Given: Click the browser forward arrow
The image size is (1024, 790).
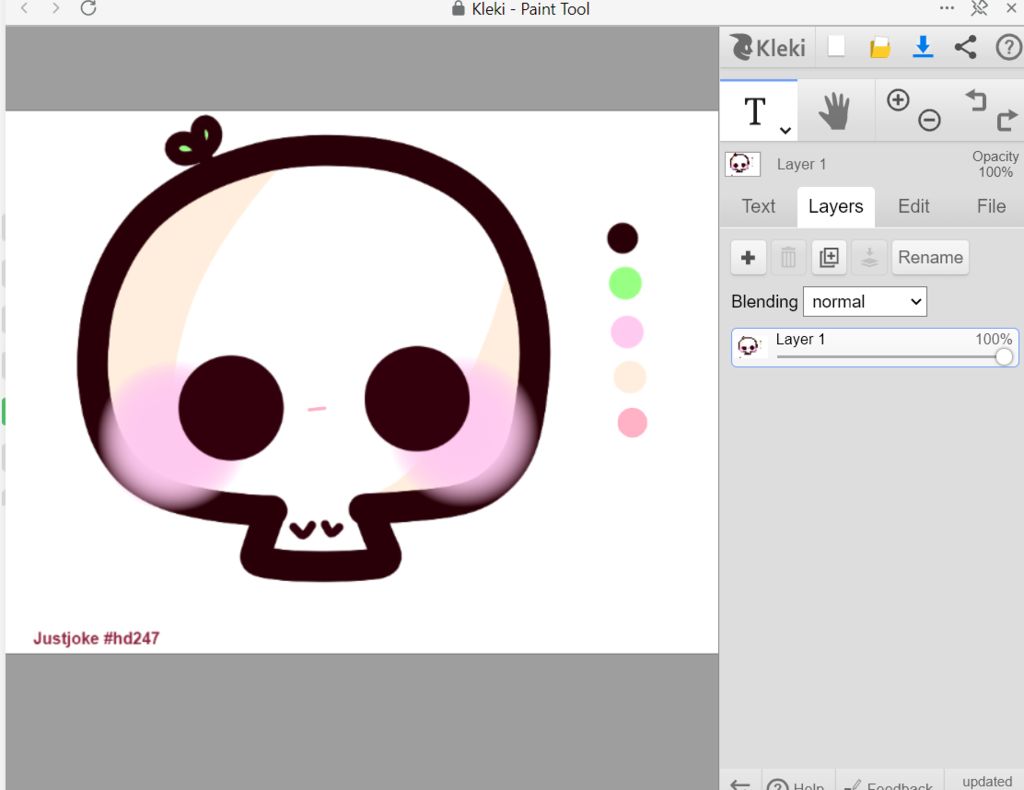Looking at the screenshot, I should coord(56,8).
